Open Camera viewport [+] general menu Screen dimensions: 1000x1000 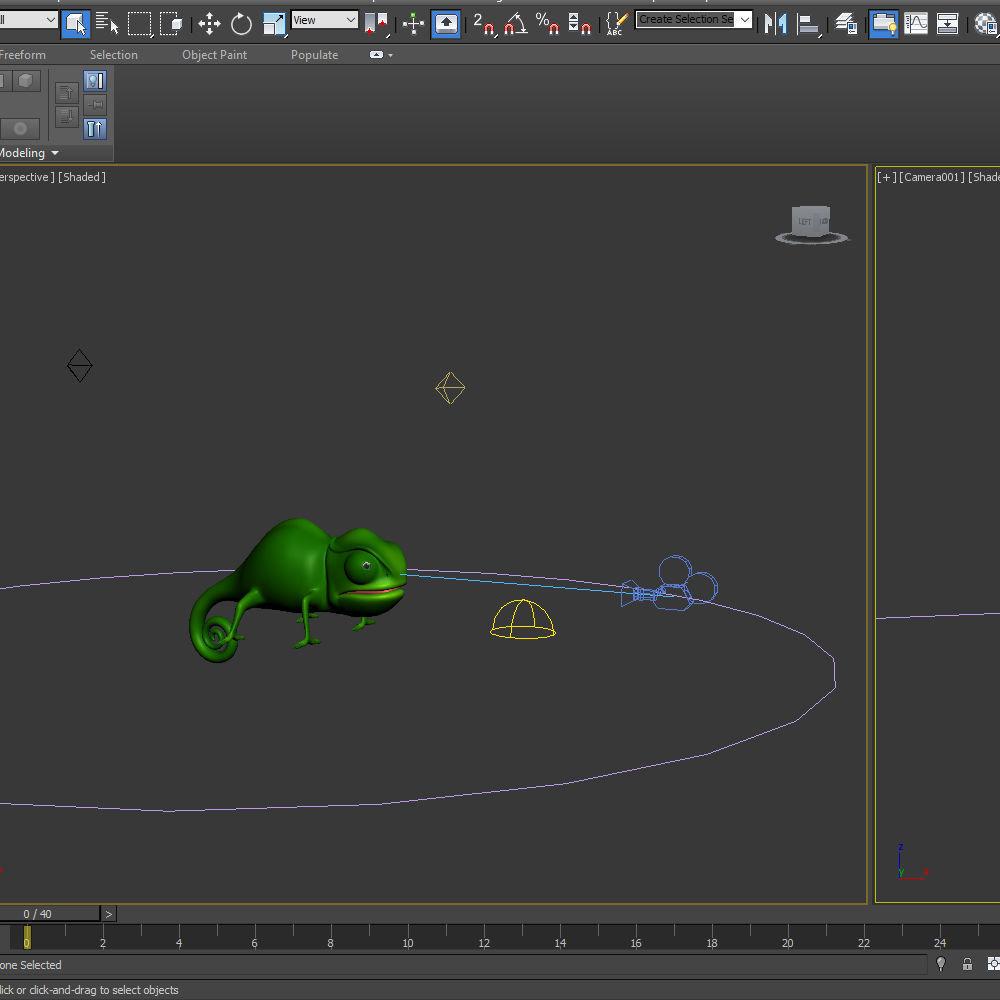[x=886, y=177]
